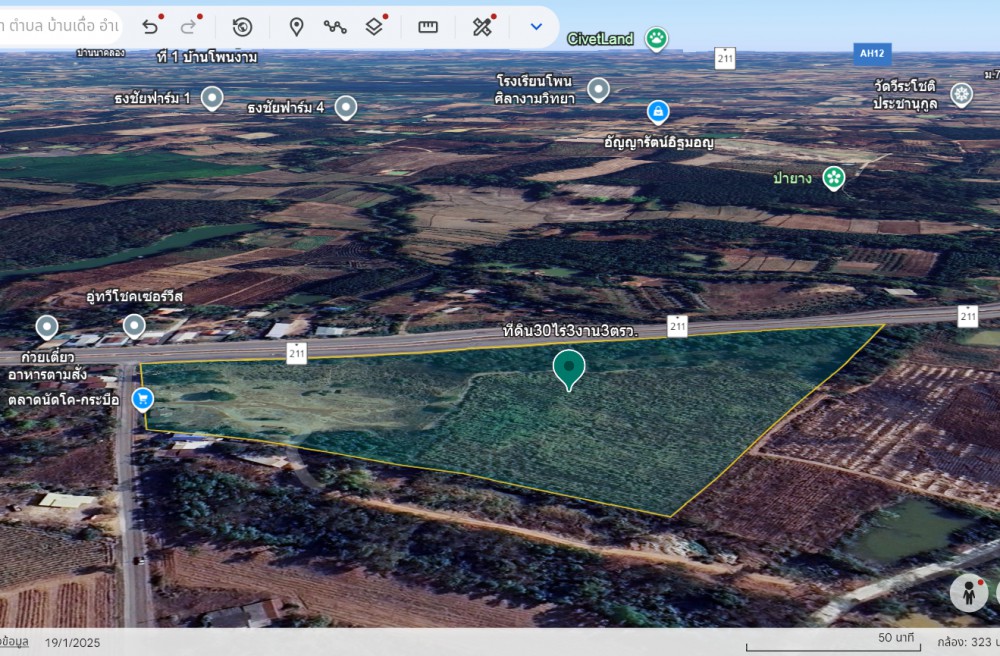Click the redo arrow in the toolbar
This screenshot has width=1000, height=656.
[x=189, y=27]
